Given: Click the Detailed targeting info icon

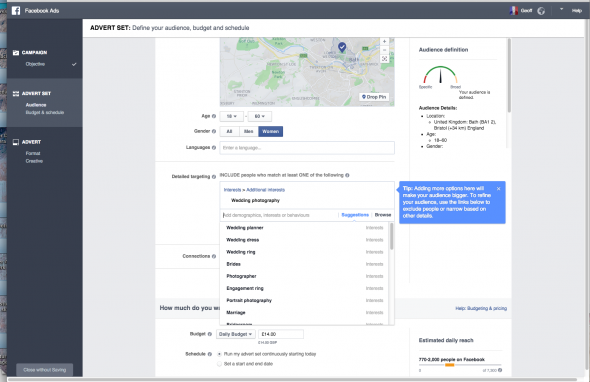Looking at the screenshot, I should [x=214, y=177].
